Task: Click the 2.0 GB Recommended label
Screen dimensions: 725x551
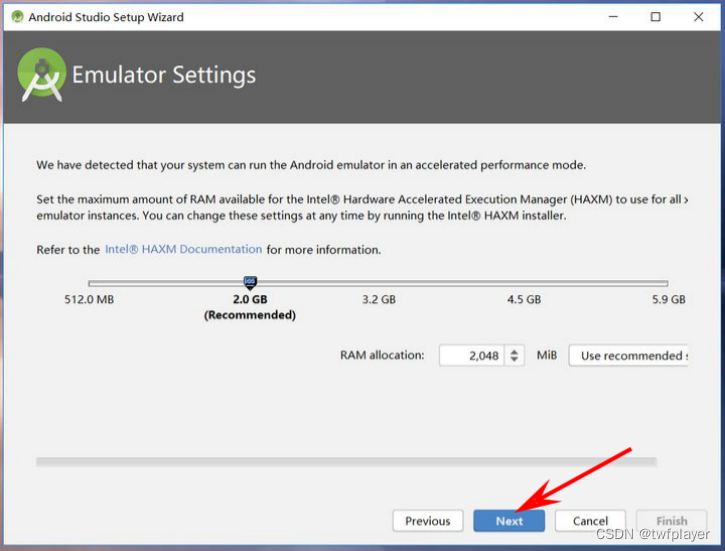Action: [x=250, y=307]
